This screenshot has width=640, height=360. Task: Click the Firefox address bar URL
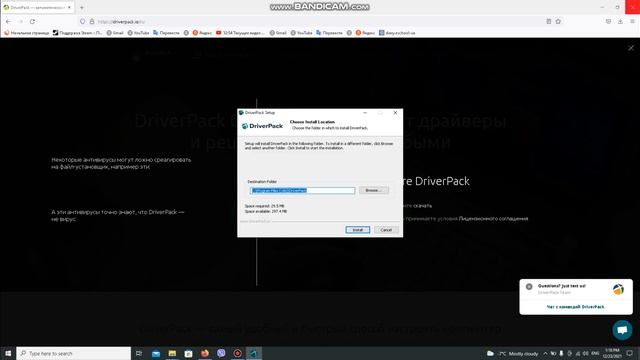[x=121, y=22]
